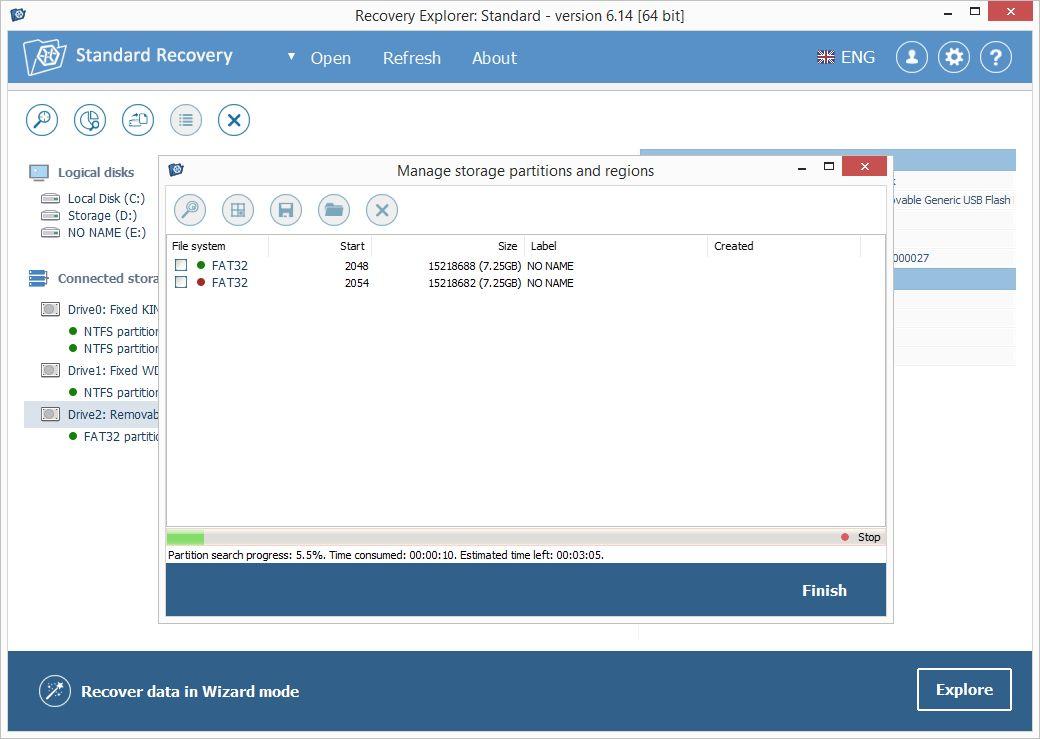
Task: Click the Partition search progress status text
Action: [x=386, y=555]
